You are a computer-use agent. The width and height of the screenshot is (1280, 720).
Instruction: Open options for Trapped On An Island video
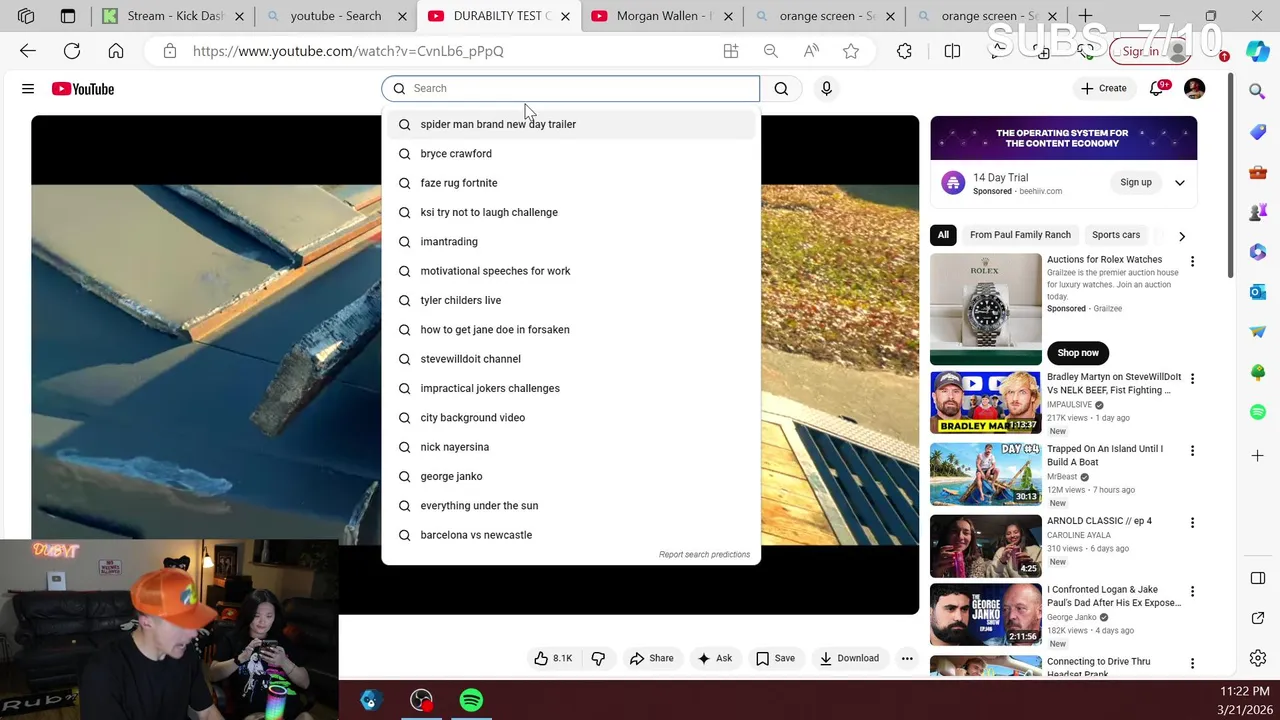(x=1192, y=451)
